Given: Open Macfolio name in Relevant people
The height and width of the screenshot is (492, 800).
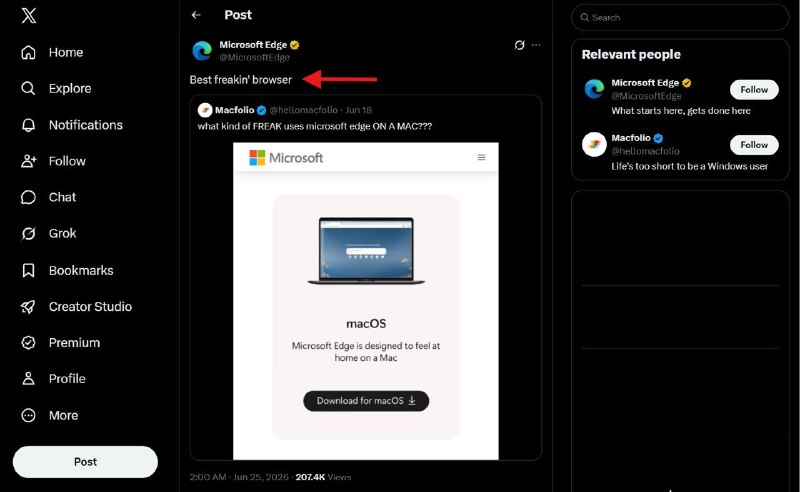Looking at the screenshot, I should [631, 138].
